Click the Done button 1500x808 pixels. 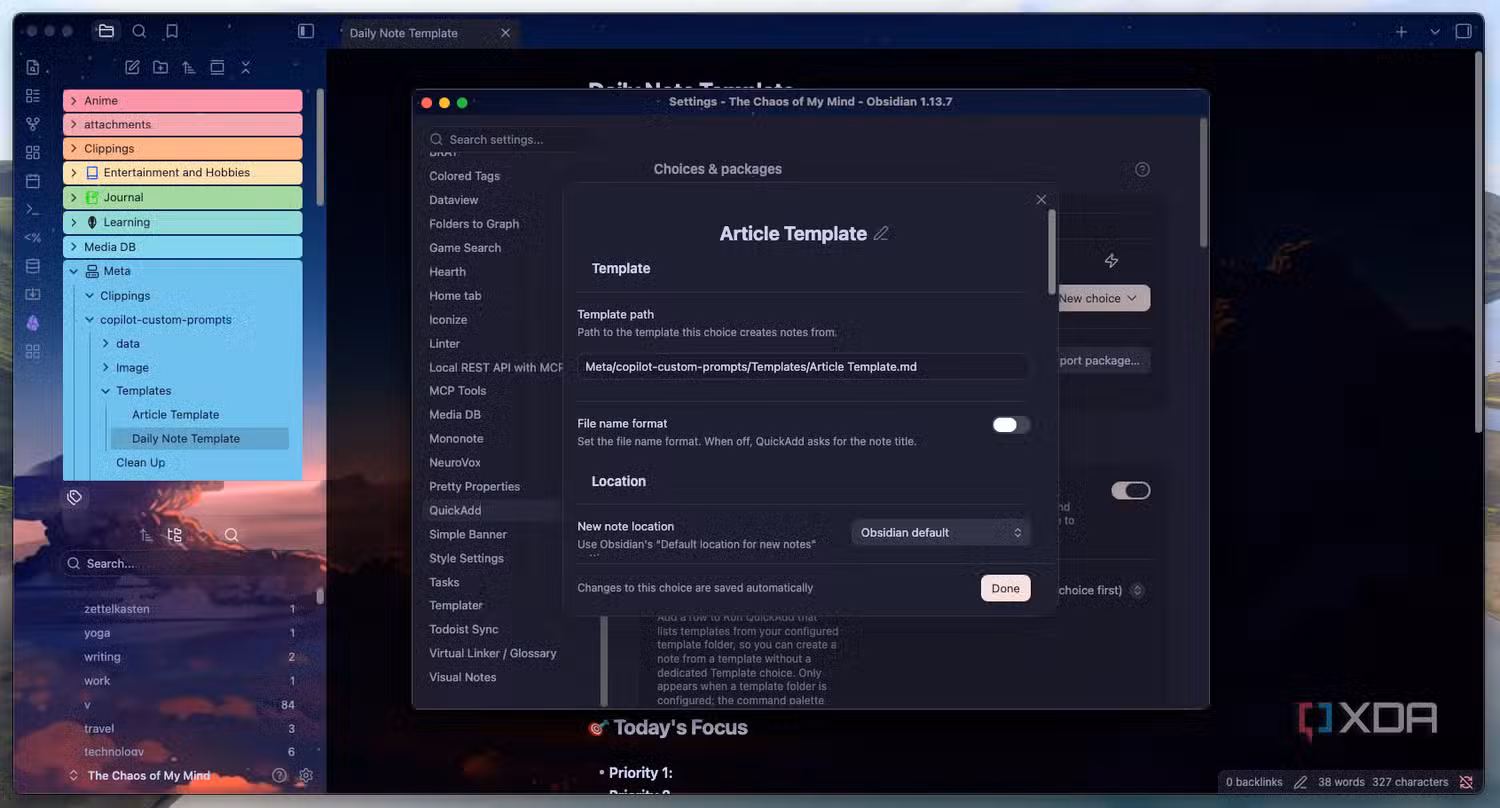(x=1005, y=588)
